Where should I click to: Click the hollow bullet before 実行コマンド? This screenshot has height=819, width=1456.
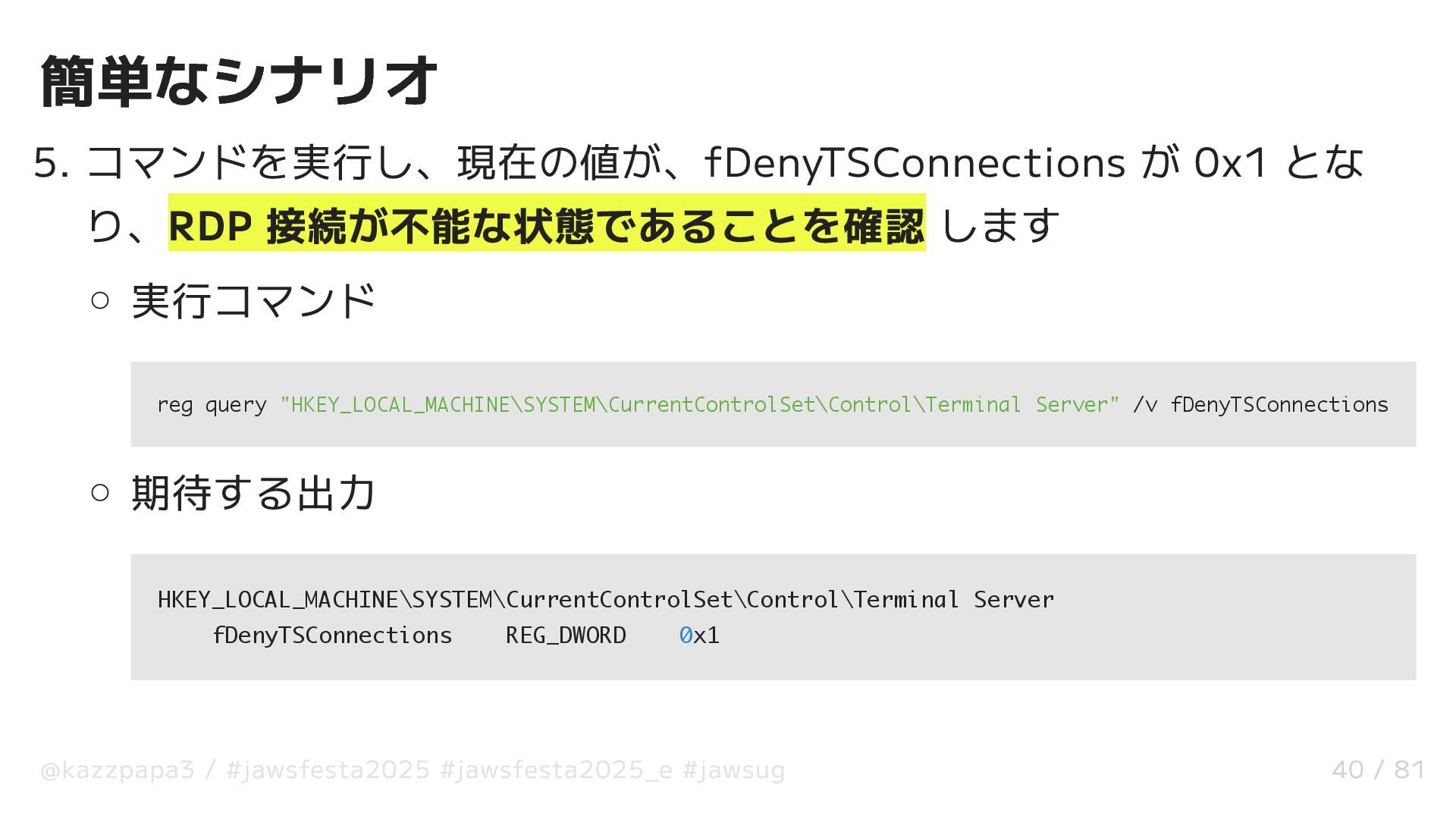tap(100, 300)
